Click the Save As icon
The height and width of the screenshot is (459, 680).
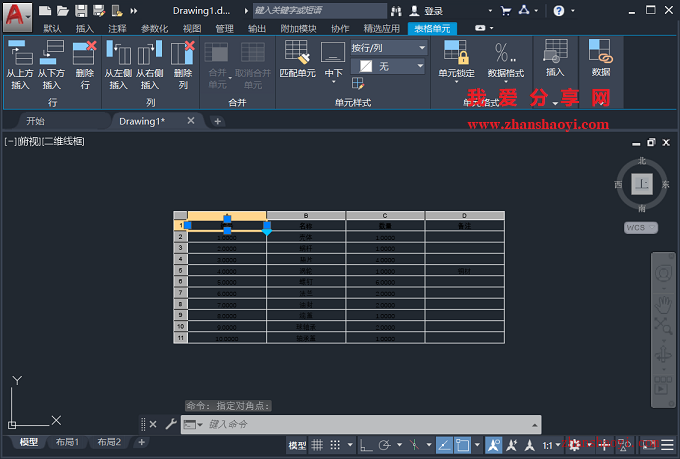tap(99, 11)
